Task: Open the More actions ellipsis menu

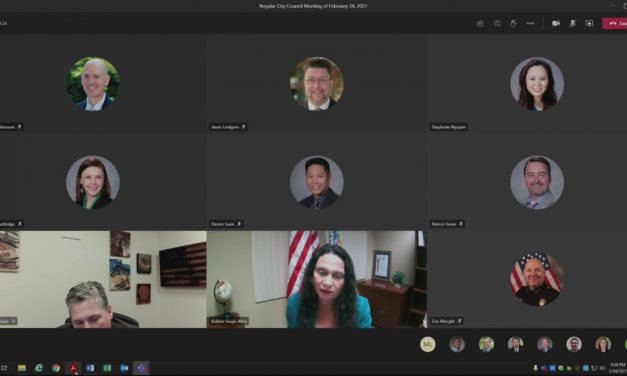Action: 531,24
